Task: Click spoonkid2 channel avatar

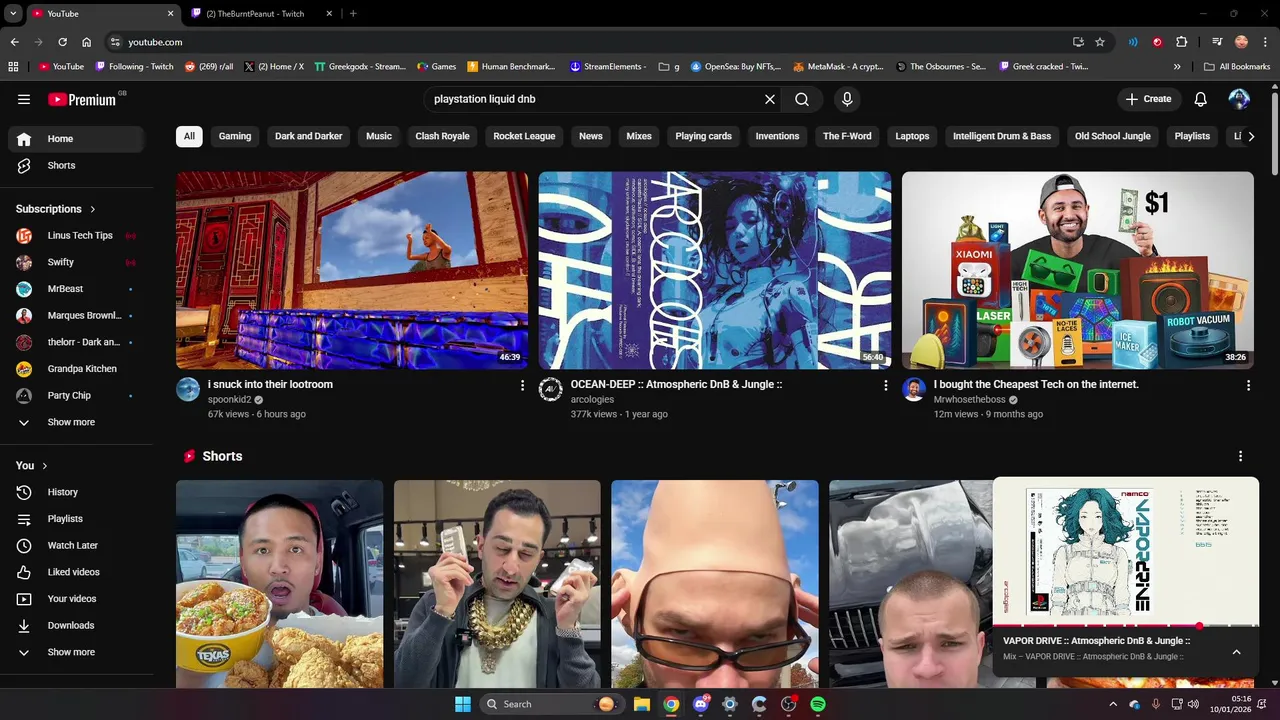Action: [188, 390]
